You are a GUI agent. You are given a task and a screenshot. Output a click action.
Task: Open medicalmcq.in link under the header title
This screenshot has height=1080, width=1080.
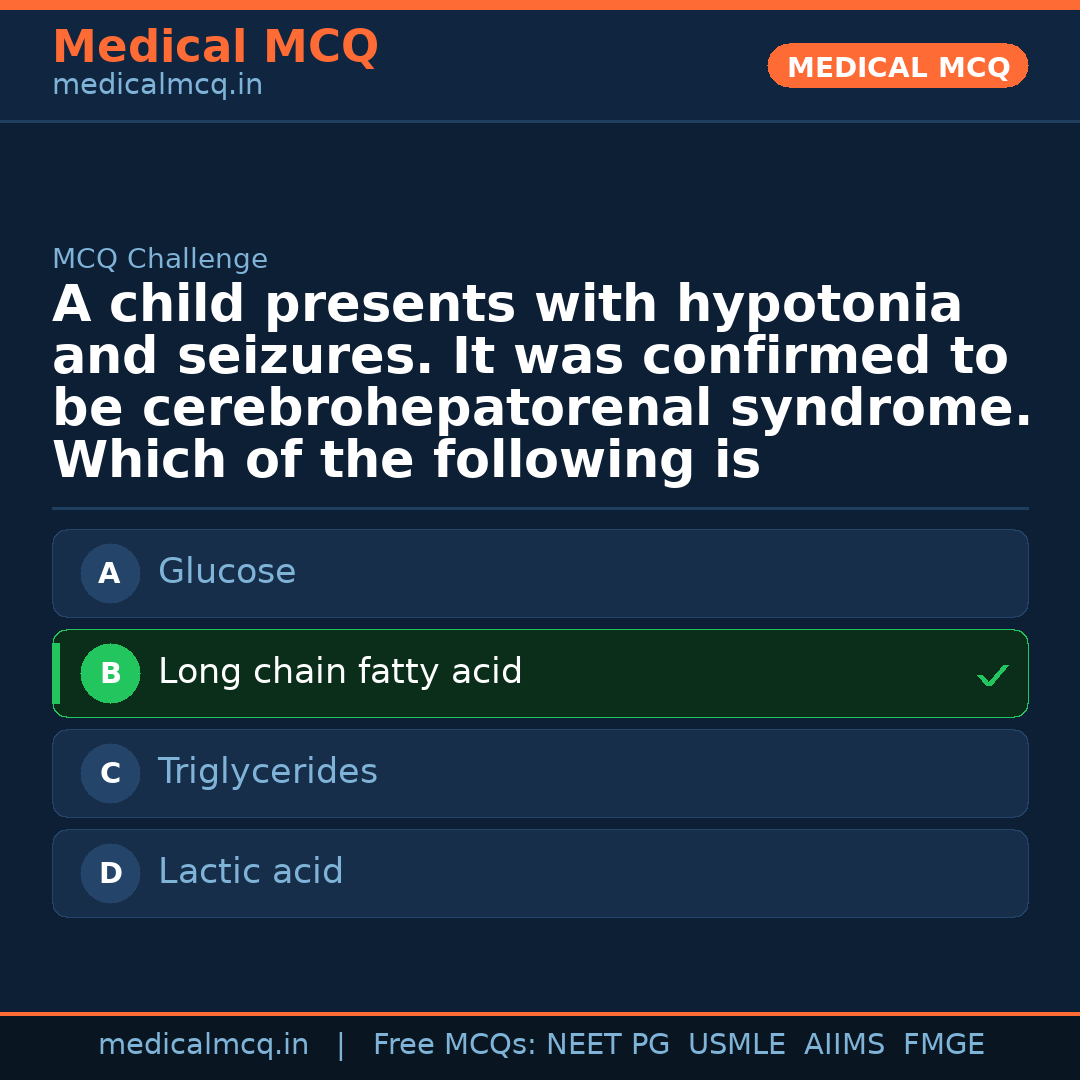pyautogui.click(x=157, y=86)
